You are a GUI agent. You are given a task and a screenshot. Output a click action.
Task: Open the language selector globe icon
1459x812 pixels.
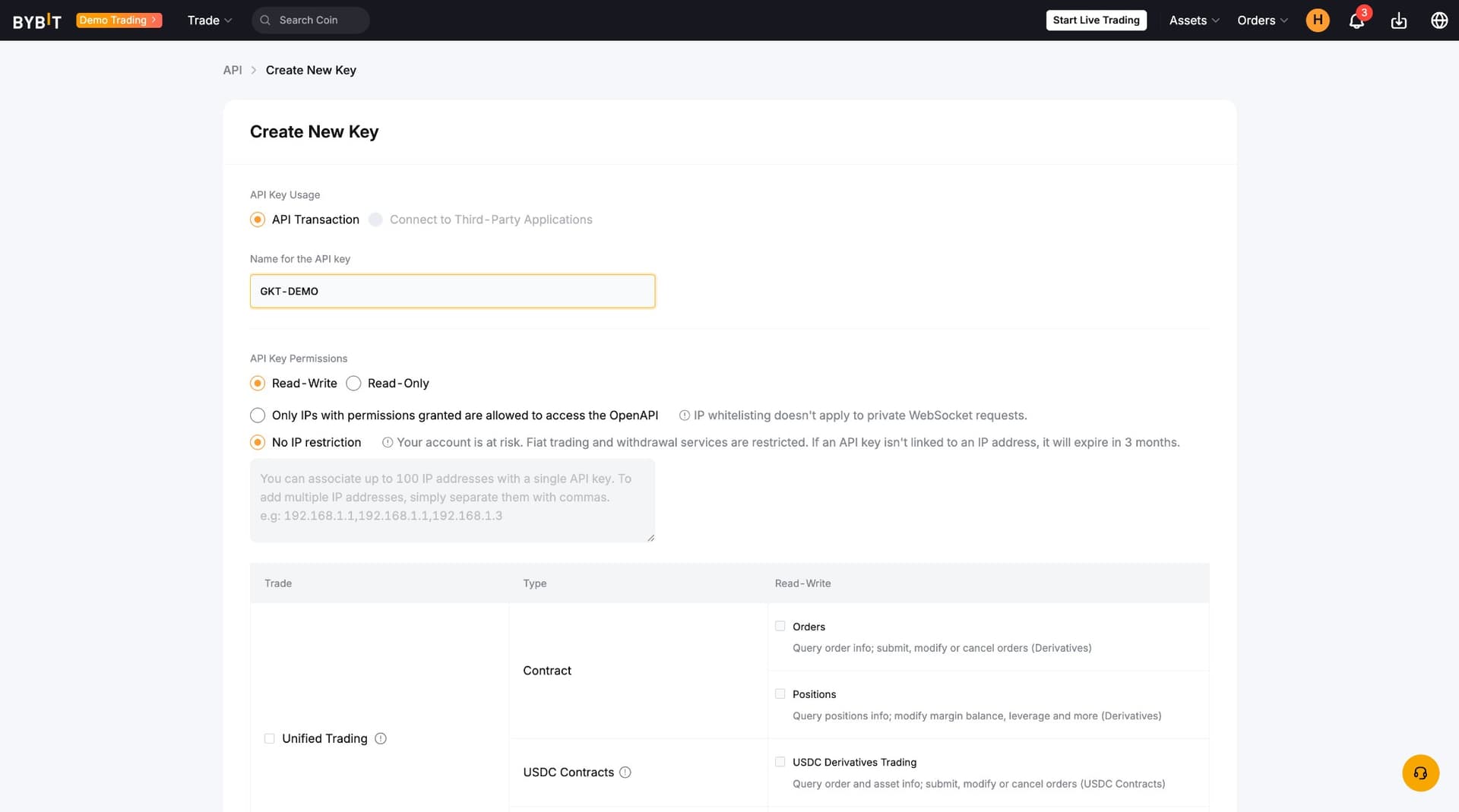[1439, 21]
